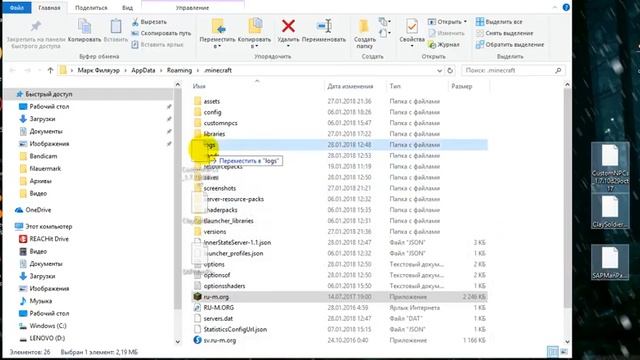Click the Rename (Переименовать) icon
Viewport: 640px width, 360px height.
(324, 27)
